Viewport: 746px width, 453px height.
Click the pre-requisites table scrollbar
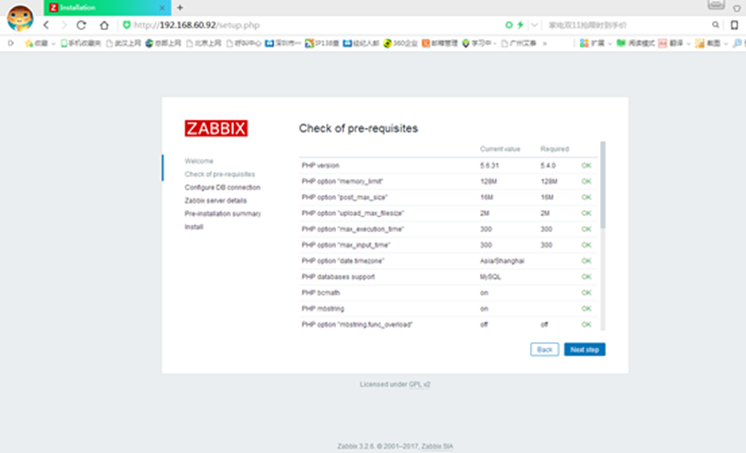603,185
